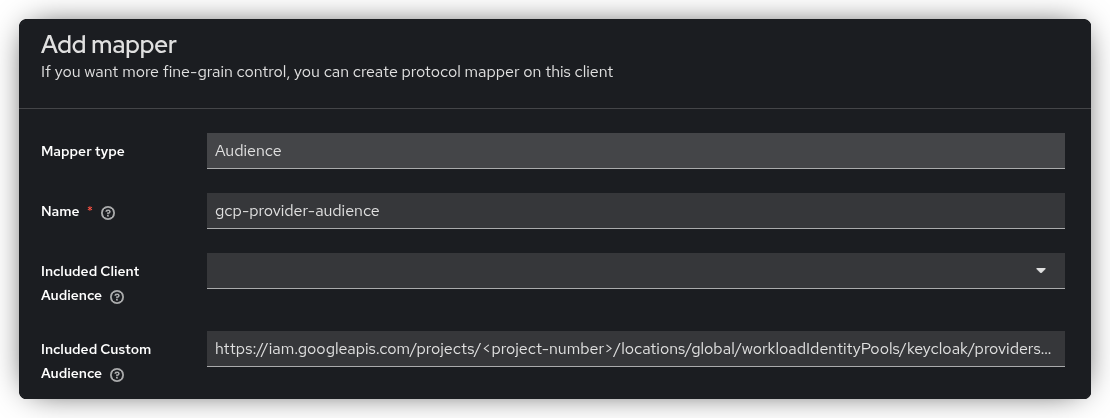Click 'fine-grain control' in the description text

point(220,72)
